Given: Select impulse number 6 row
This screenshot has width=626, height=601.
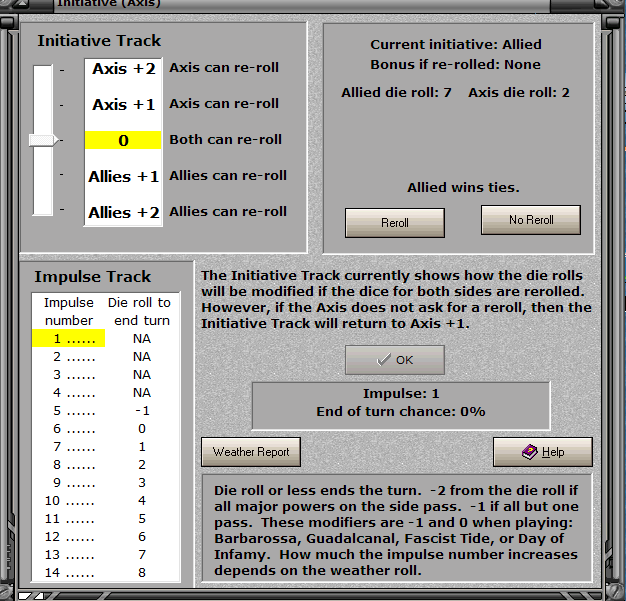Looking at the screenshot, I should click(106, 428).
